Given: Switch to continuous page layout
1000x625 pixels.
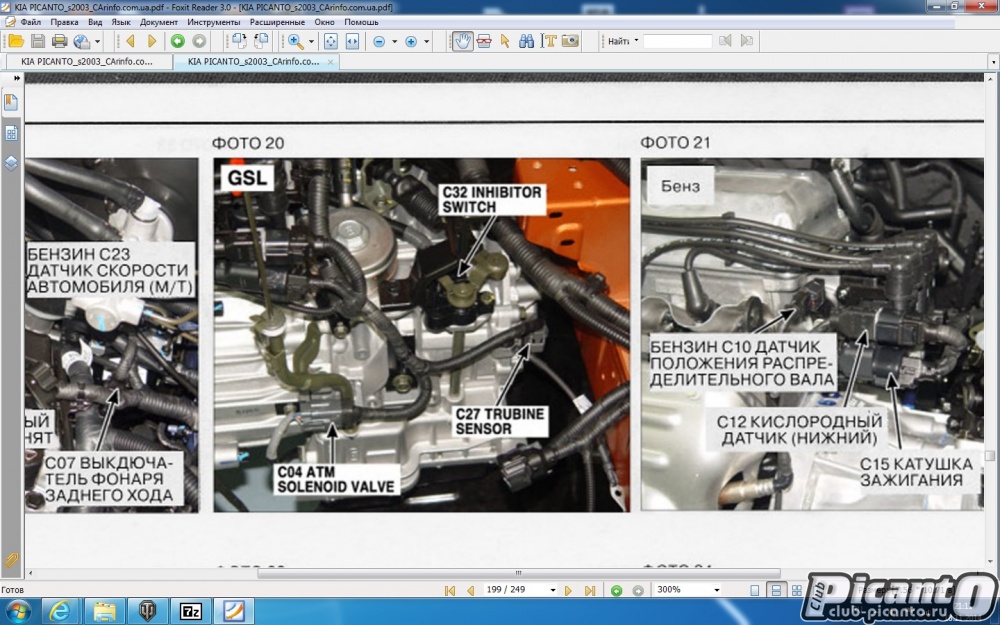Looking at the screenshot, I should coord(776,591).
